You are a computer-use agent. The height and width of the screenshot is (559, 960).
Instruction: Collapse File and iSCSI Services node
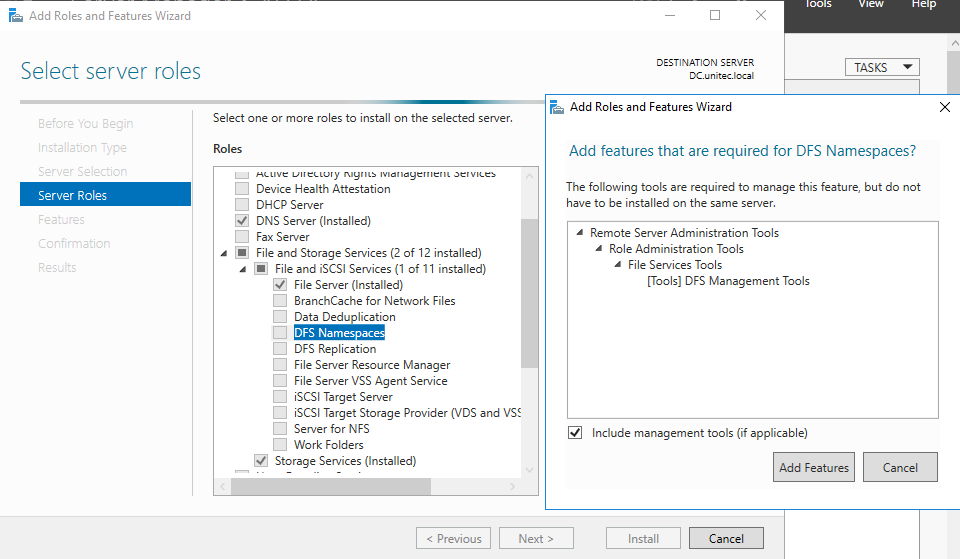click(242, 269)
